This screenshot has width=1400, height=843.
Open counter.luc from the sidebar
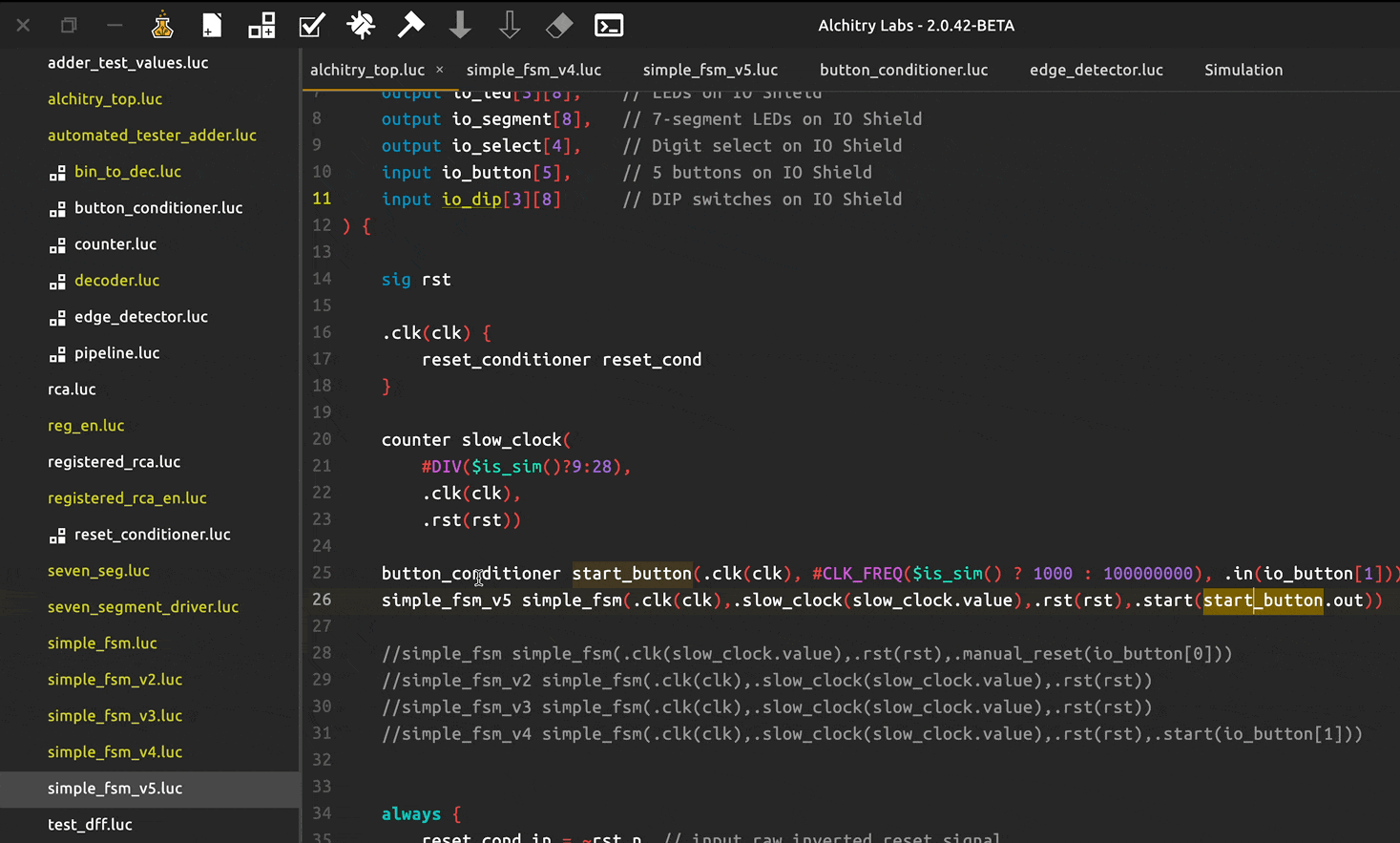115,244
